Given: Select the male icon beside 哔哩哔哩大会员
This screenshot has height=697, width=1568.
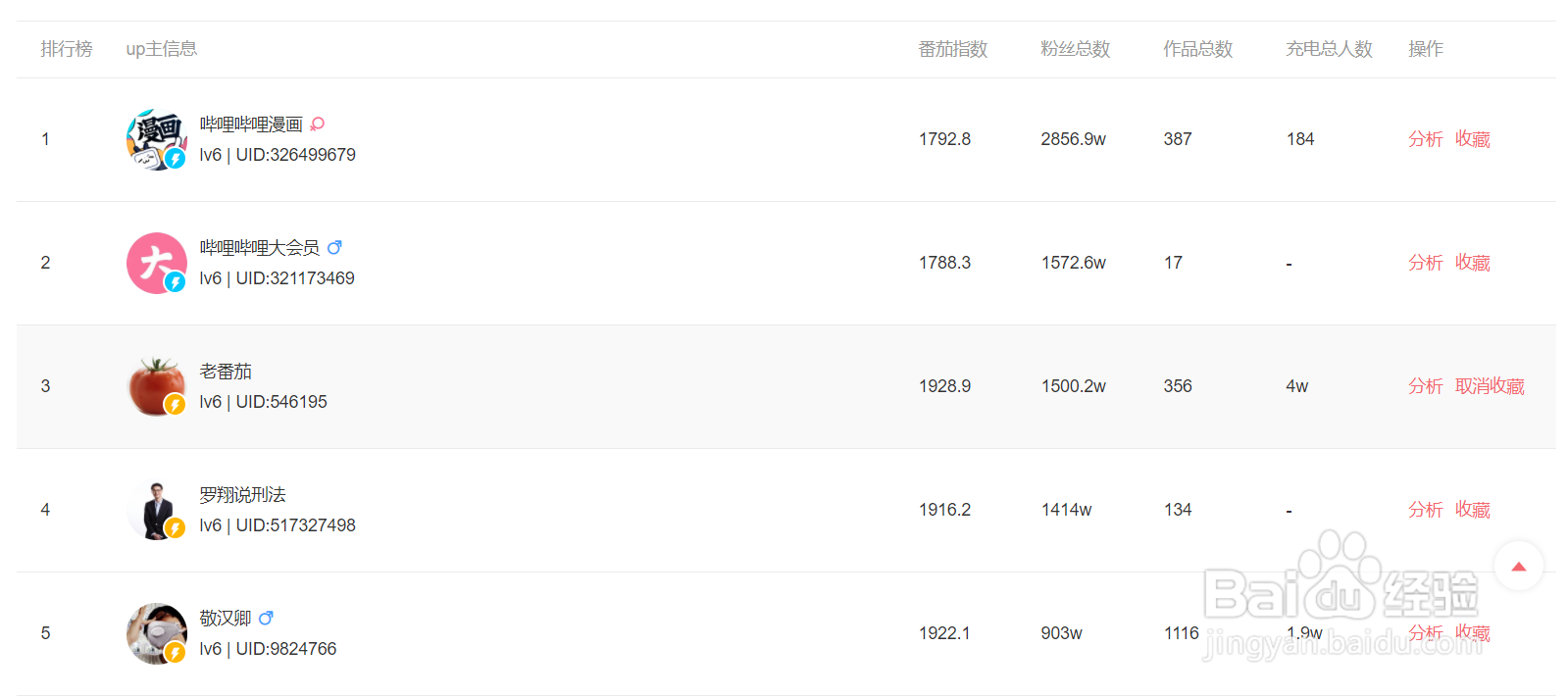Looking at the screenshot, I should point(334,248).
